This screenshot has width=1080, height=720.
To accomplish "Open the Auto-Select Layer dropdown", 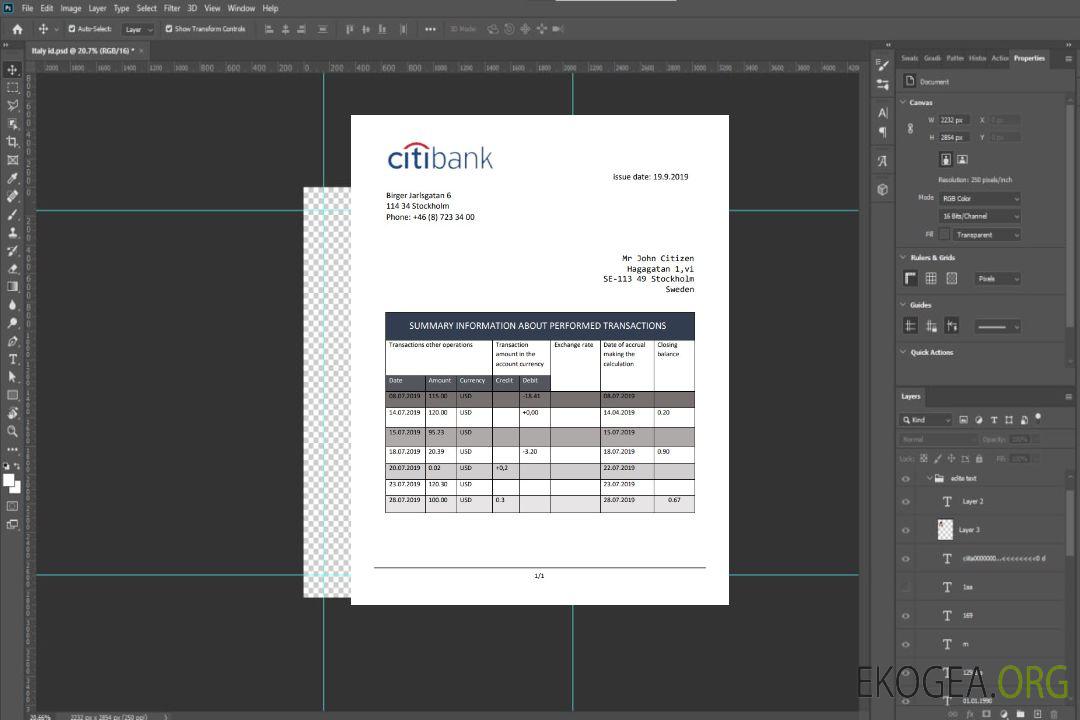I will tap(138, 29).
